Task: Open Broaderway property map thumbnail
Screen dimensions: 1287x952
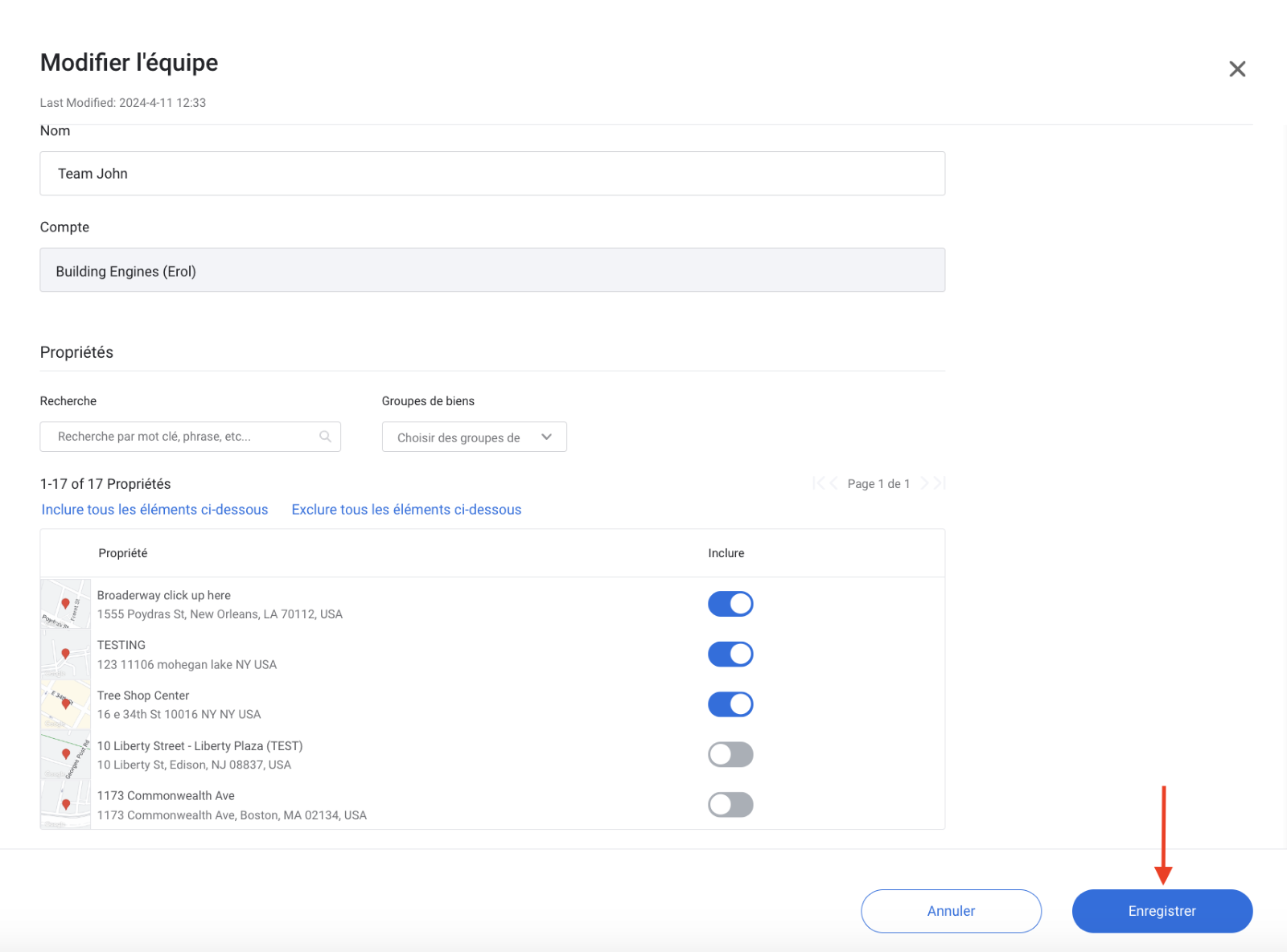Action: pos(65,604)
